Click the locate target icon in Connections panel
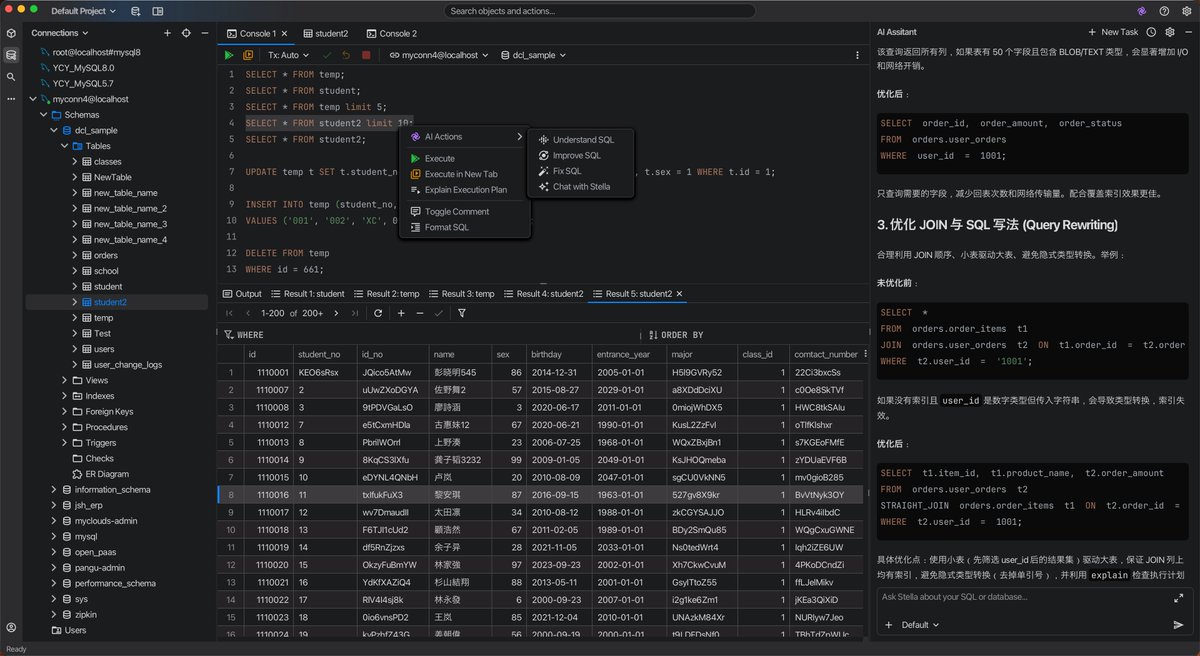The height and width of the screenshot is (656, 1200). [x=186, y=33]
